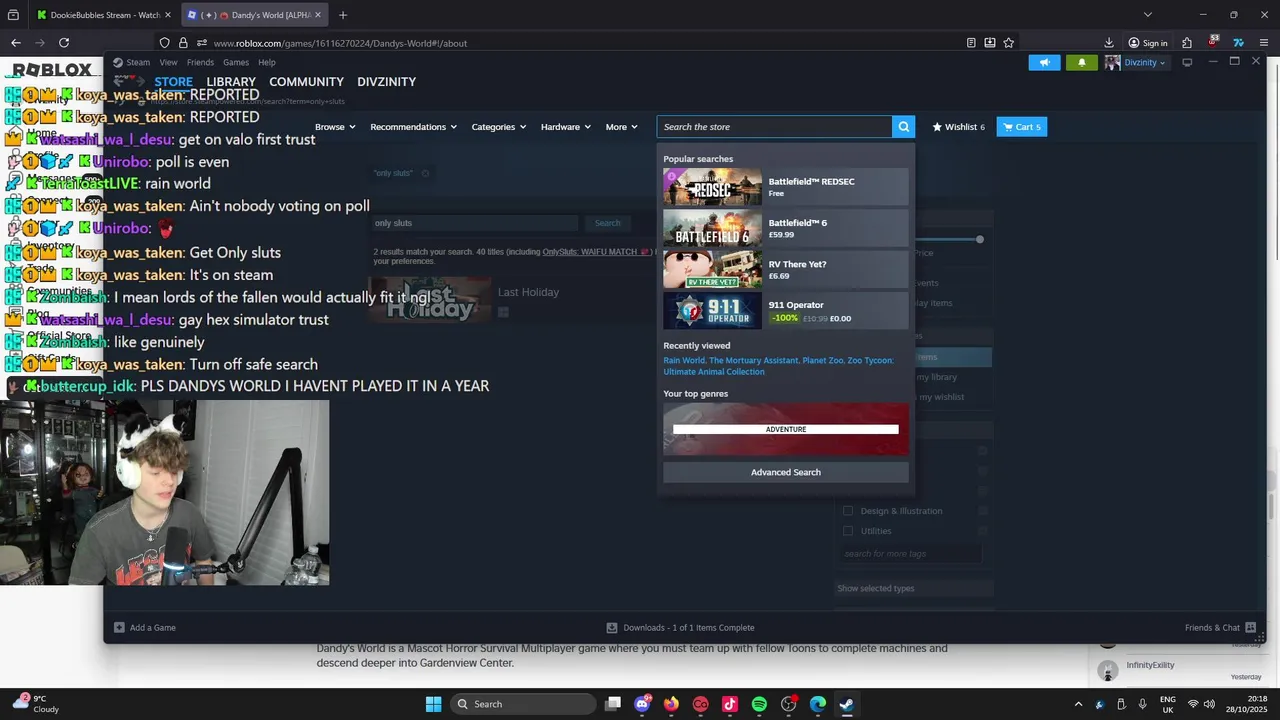
Task: Toggle reader view icon in address bar
Action: [971, 43]
